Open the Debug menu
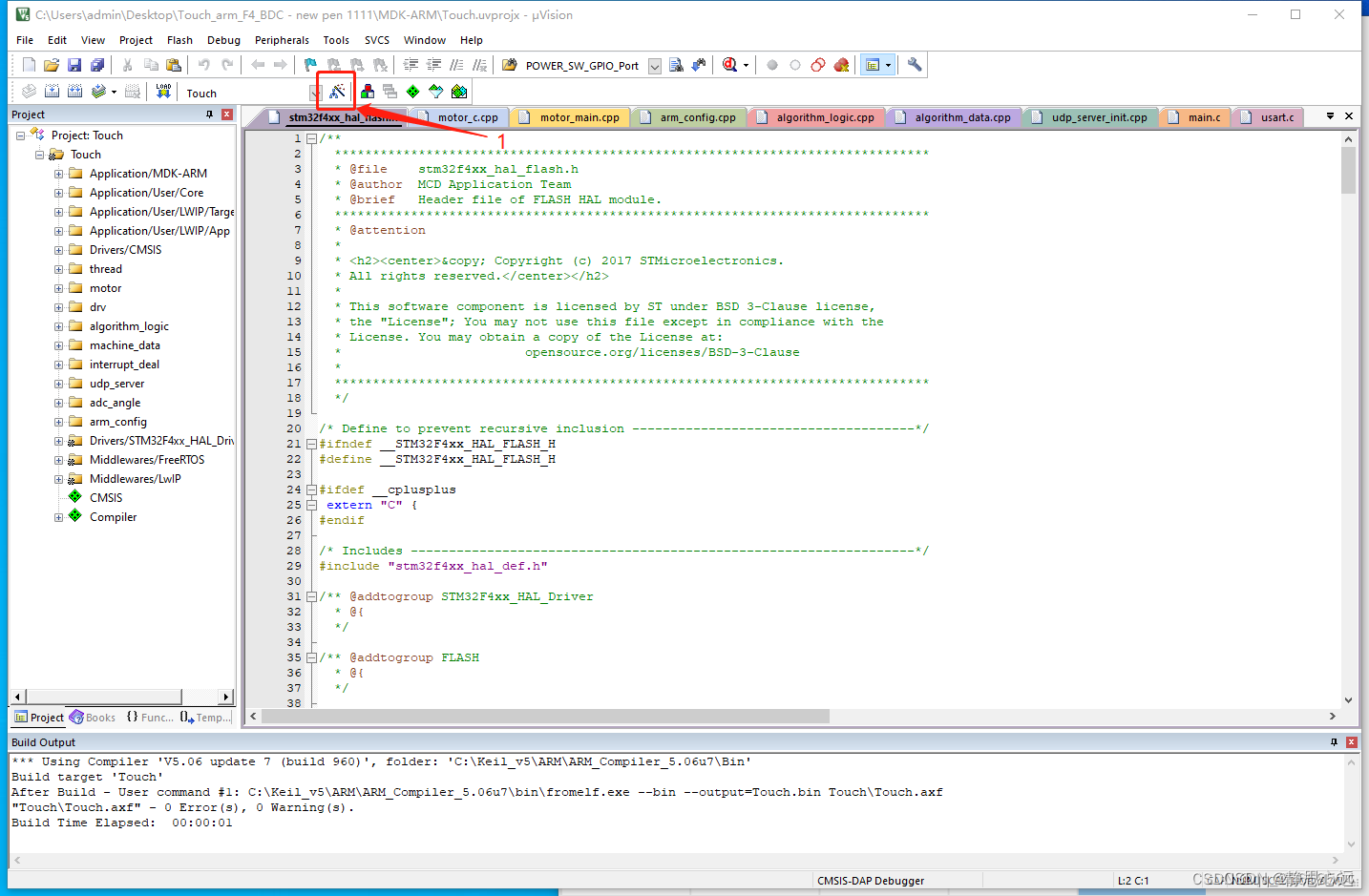 pos(223,40)
